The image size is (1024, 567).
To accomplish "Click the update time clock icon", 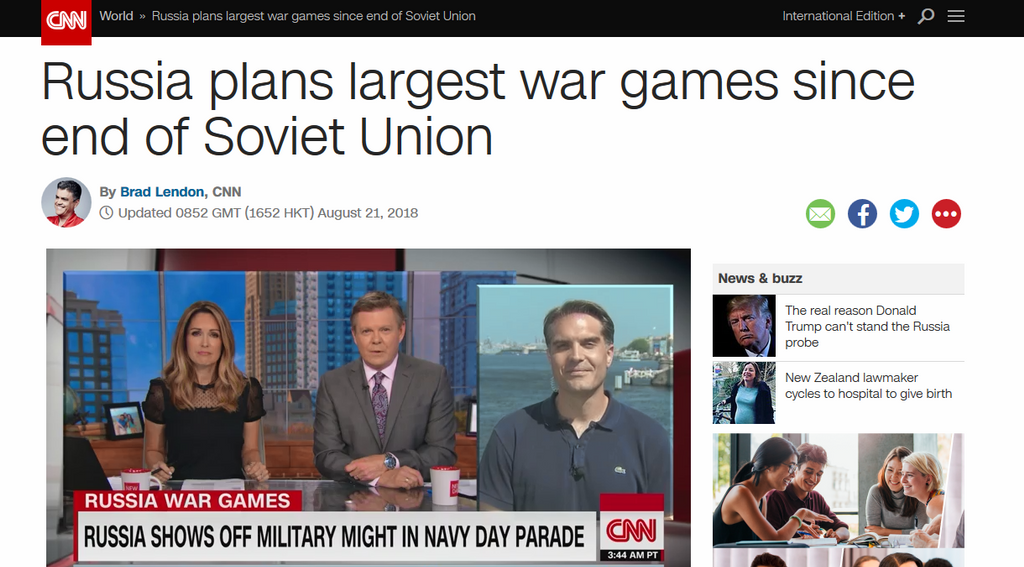I will pos(106,213).
